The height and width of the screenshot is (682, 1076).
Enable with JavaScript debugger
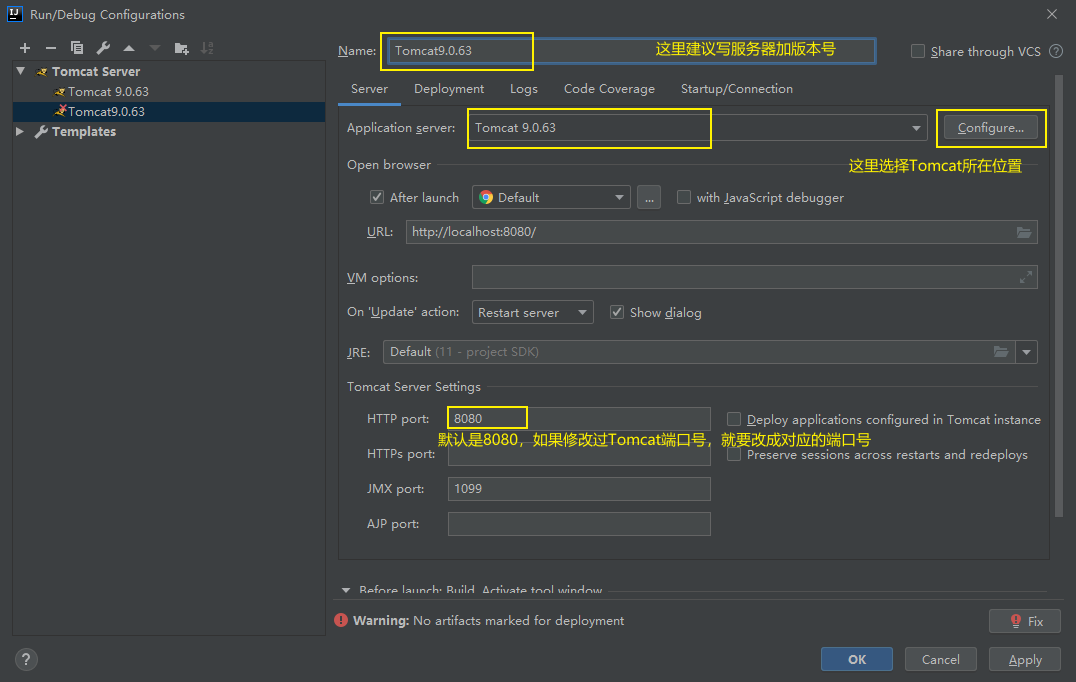pyautogui.click(x=684, y=197)
